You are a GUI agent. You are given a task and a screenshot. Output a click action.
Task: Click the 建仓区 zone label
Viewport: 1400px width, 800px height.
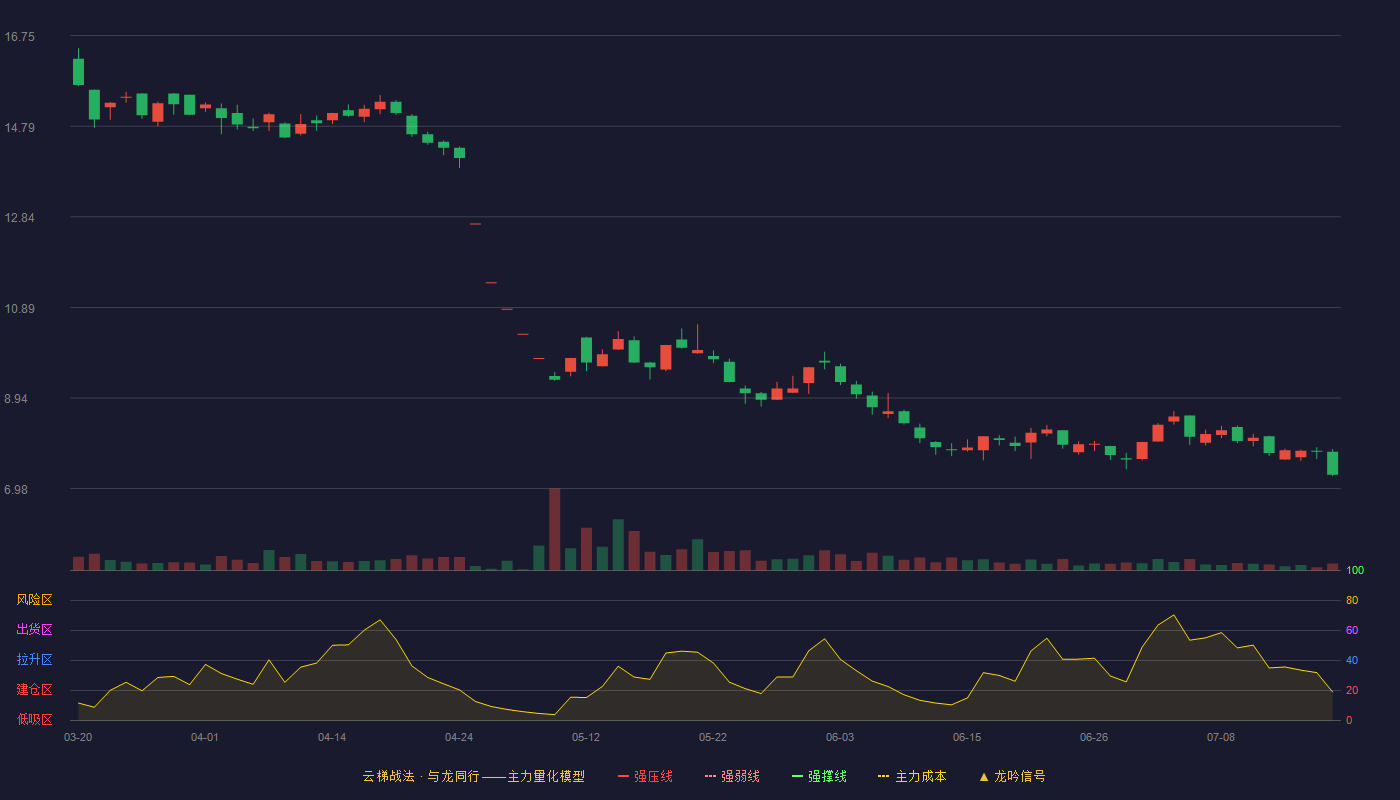(x=34, y=690)
